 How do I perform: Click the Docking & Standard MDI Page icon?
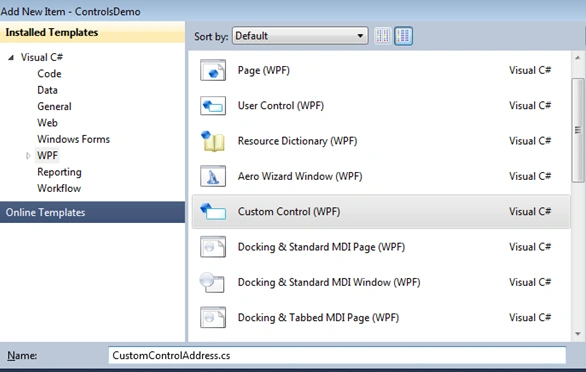(213, 247)
